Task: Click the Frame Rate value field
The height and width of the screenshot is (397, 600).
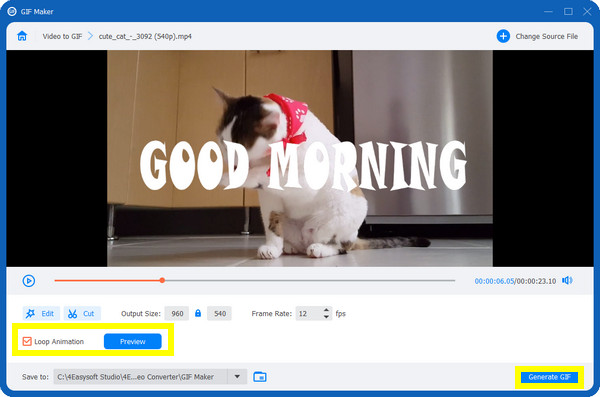Action: pyautogui.click(x=309, y=314)
